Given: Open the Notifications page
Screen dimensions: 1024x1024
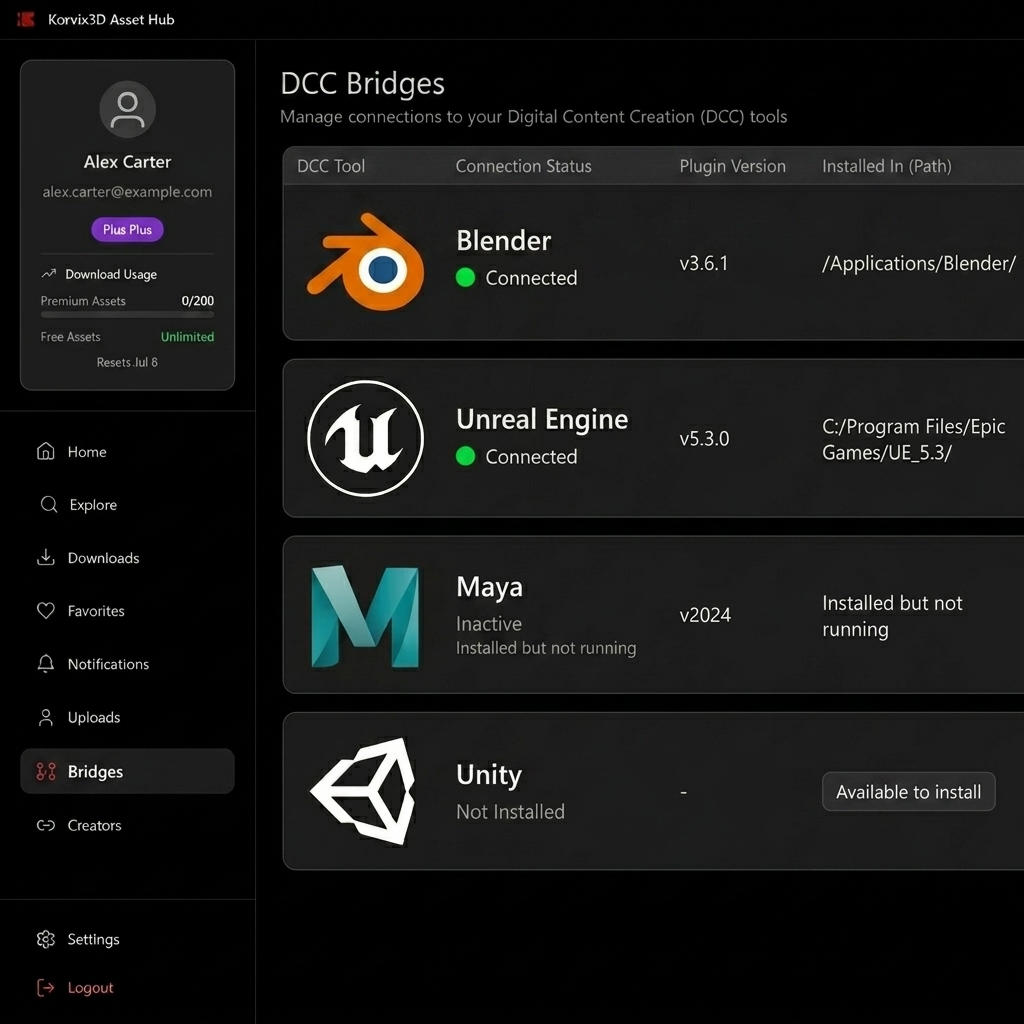Looking at the screenshot, I should pos(127,664).
